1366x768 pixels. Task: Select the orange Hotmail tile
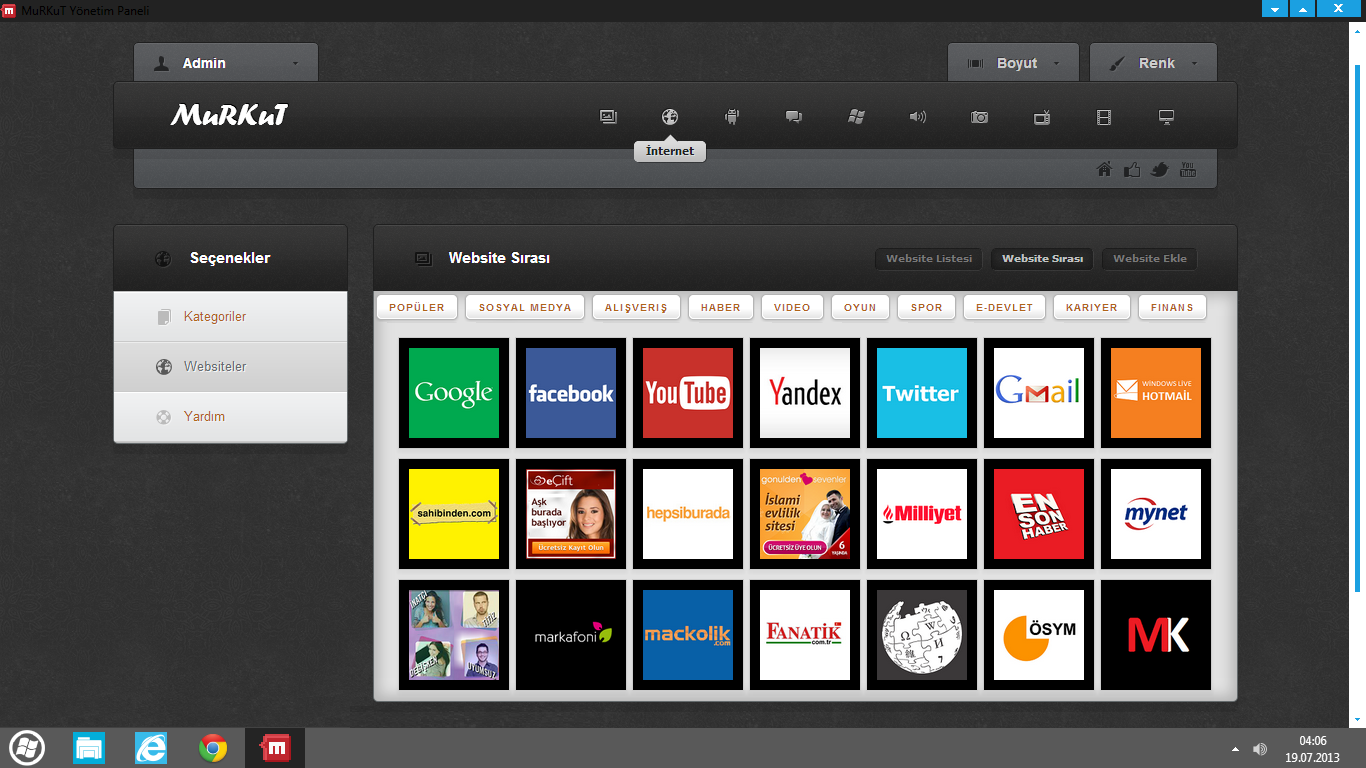1156,393
